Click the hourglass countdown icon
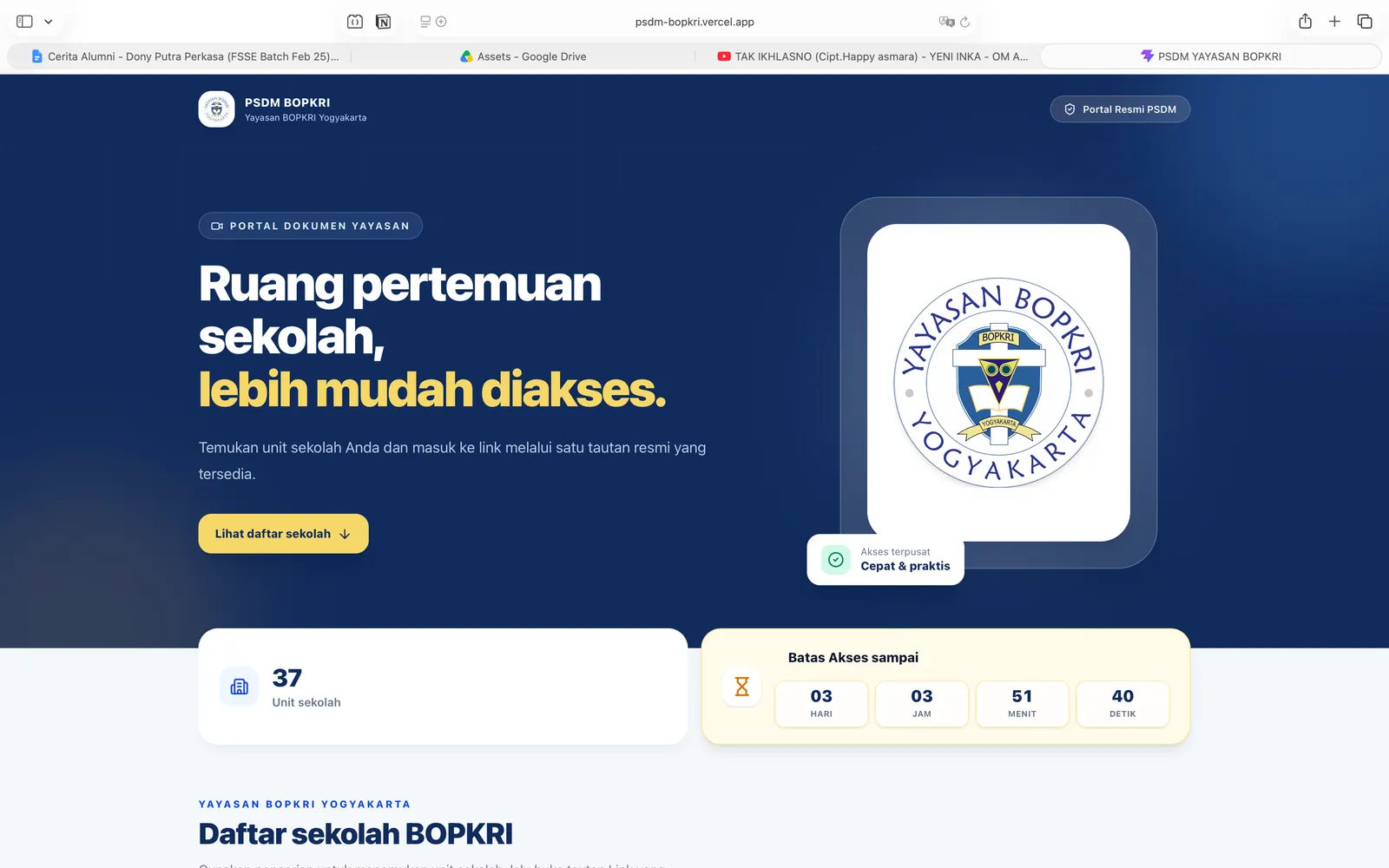This screenshot has width=1389, height=868. coord(742,687)
